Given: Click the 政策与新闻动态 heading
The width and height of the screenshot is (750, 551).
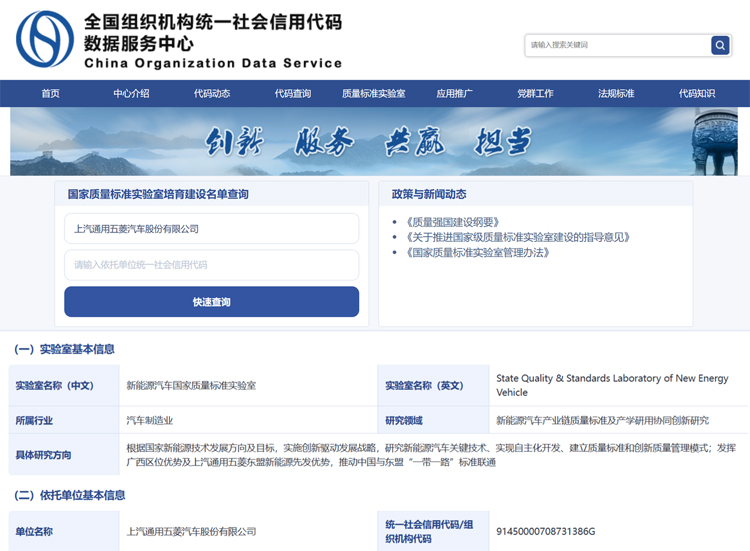Looking at the screenshot, I should [x=429, y=194].
